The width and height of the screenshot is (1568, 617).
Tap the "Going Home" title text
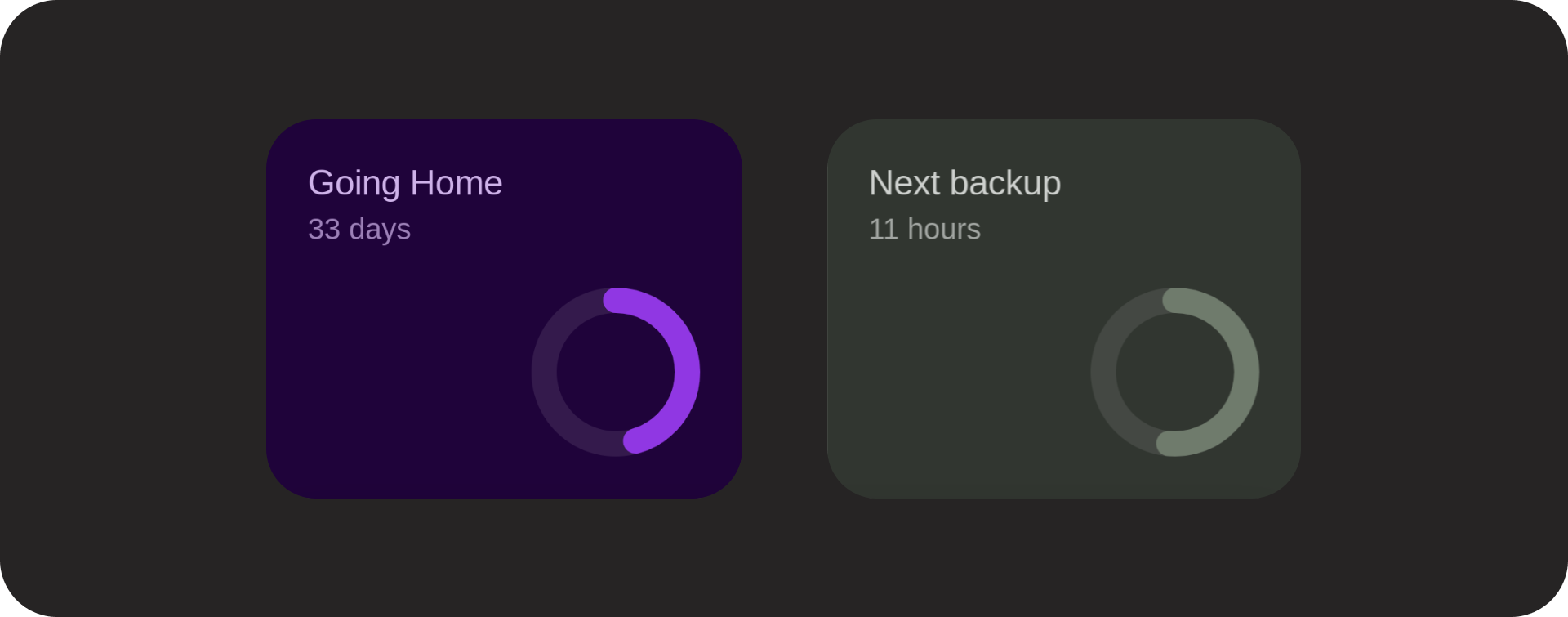click(x=405, y=183)
